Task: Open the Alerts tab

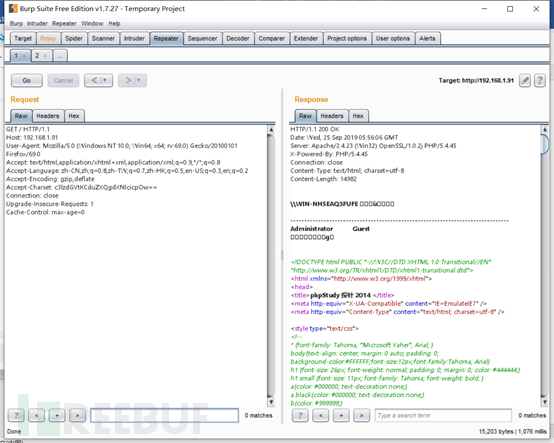Action: pyautogui.click(x=428, y=39)
